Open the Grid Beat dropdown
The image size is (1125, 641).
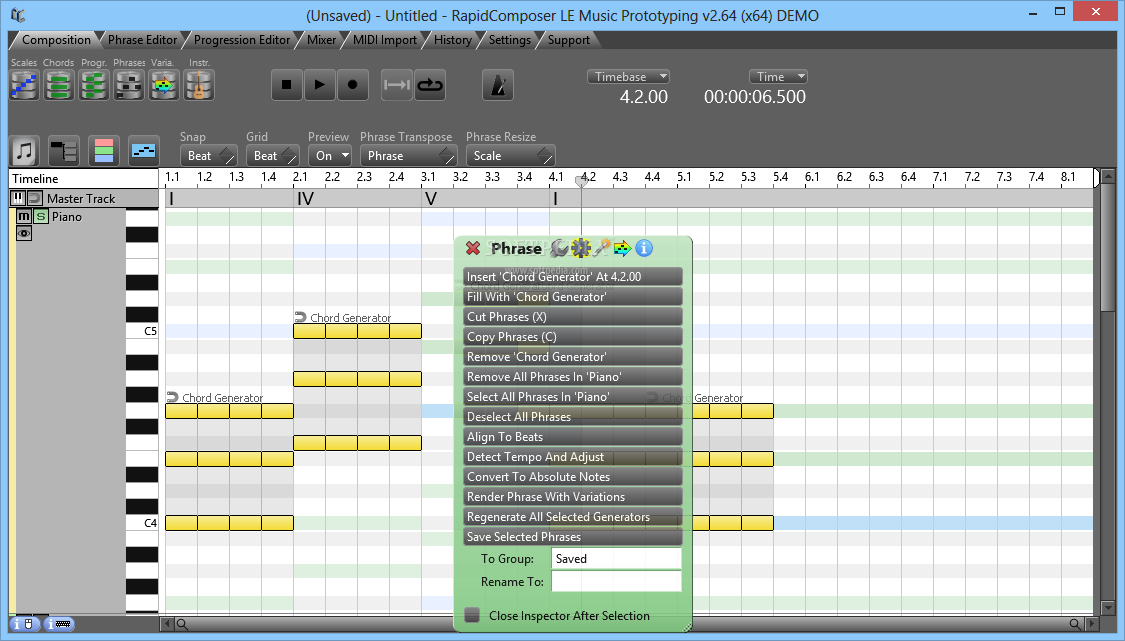pyautogui.click(x=272, y=156)
